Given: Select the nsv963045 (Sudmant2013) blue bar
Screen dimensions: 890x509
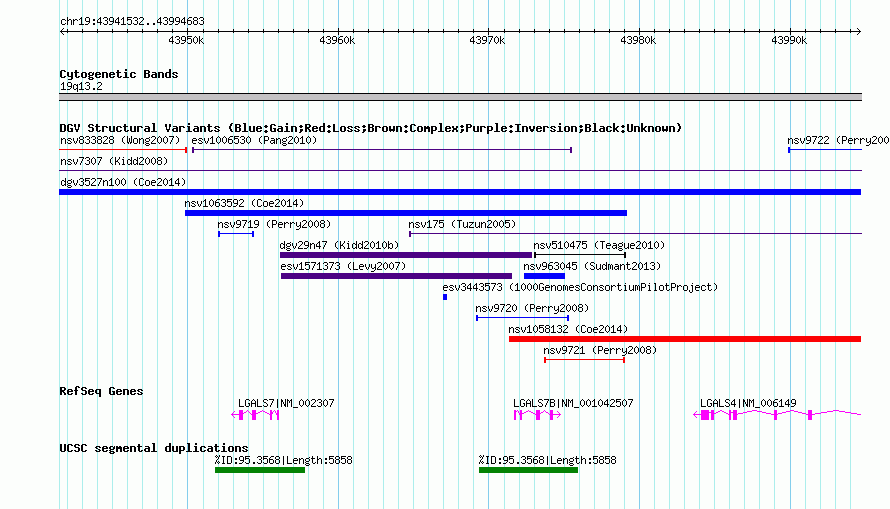Looking at the screenshot, I should point(544,276).
